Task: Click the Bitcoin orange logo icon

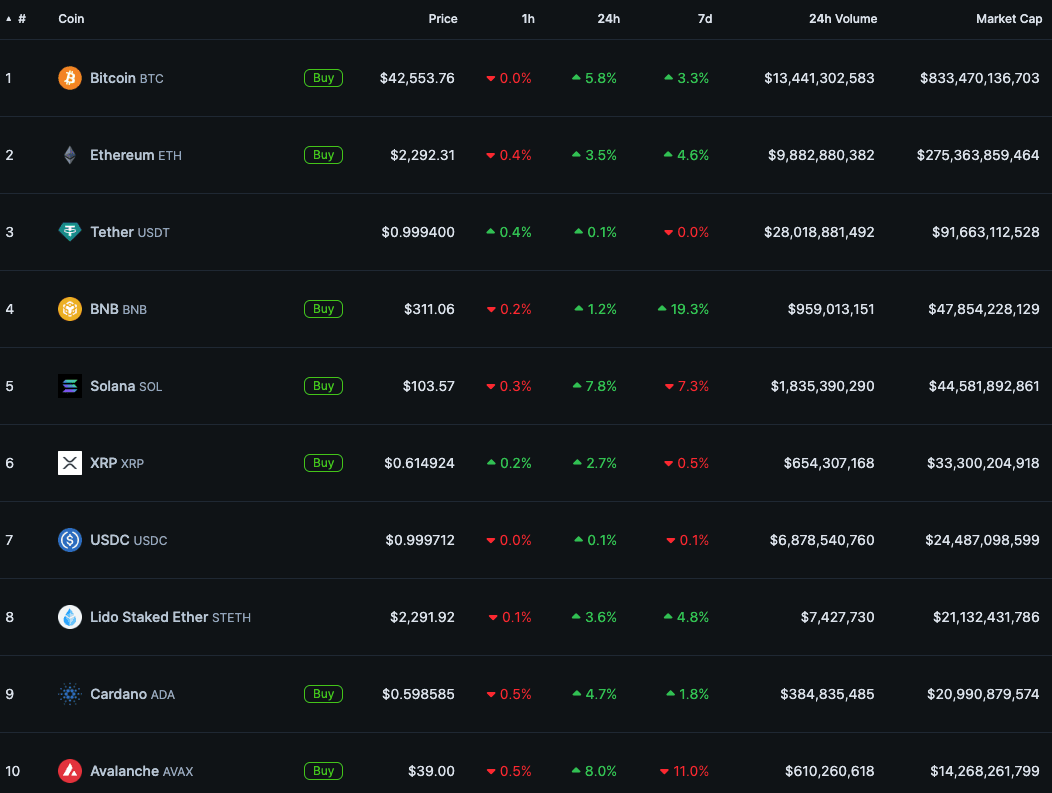Action: [69, 78]
